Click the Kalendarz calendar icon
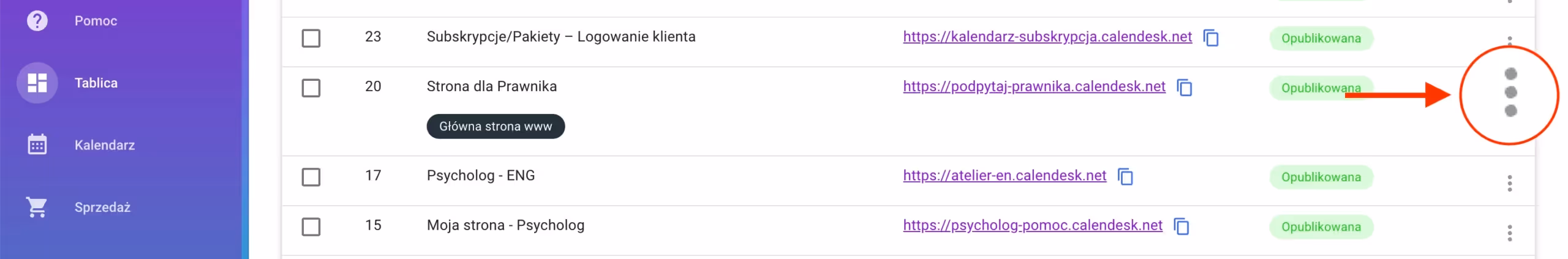 [x=37, y=145]
